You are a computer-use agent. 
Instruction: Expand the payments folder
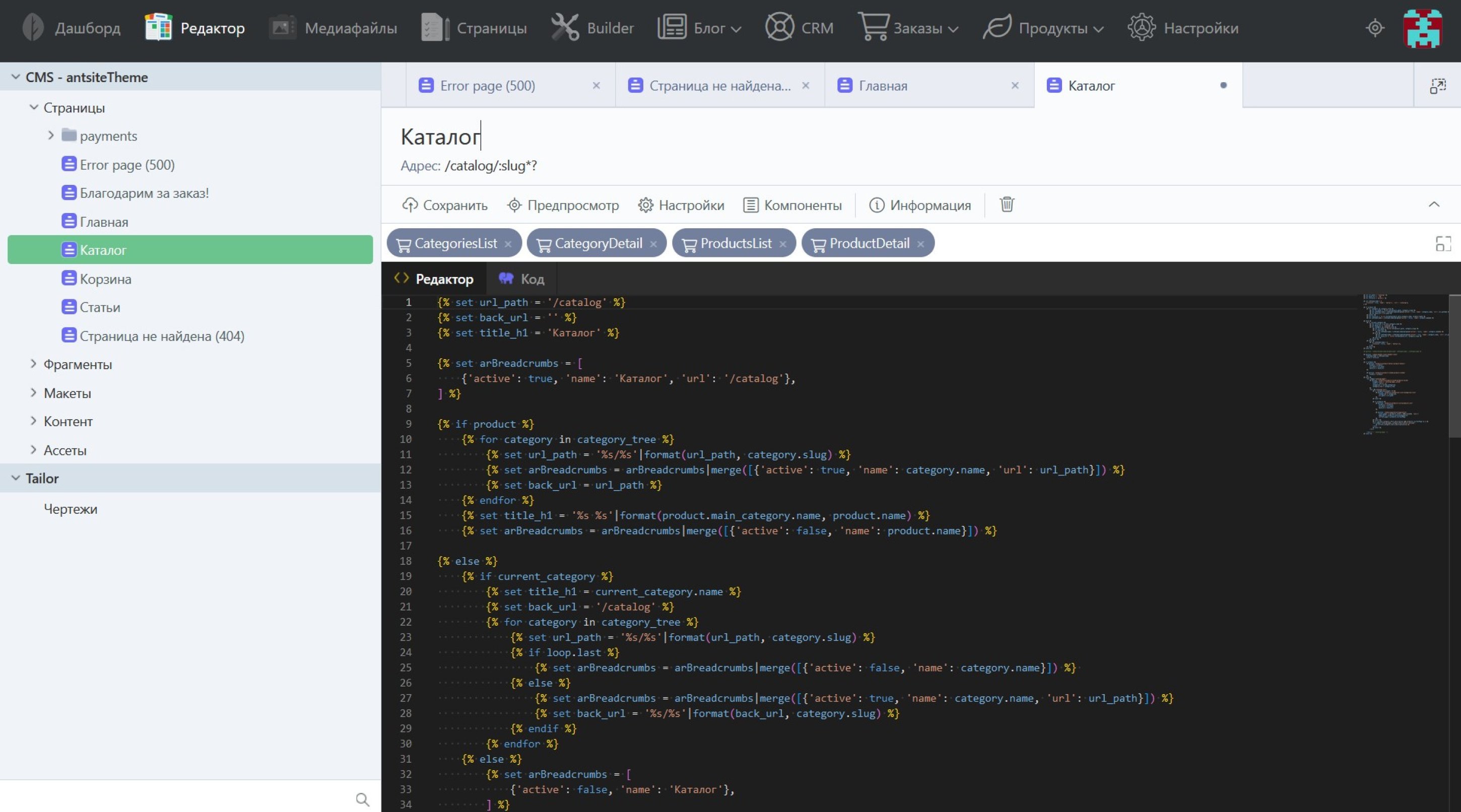(x=51, y=136)
